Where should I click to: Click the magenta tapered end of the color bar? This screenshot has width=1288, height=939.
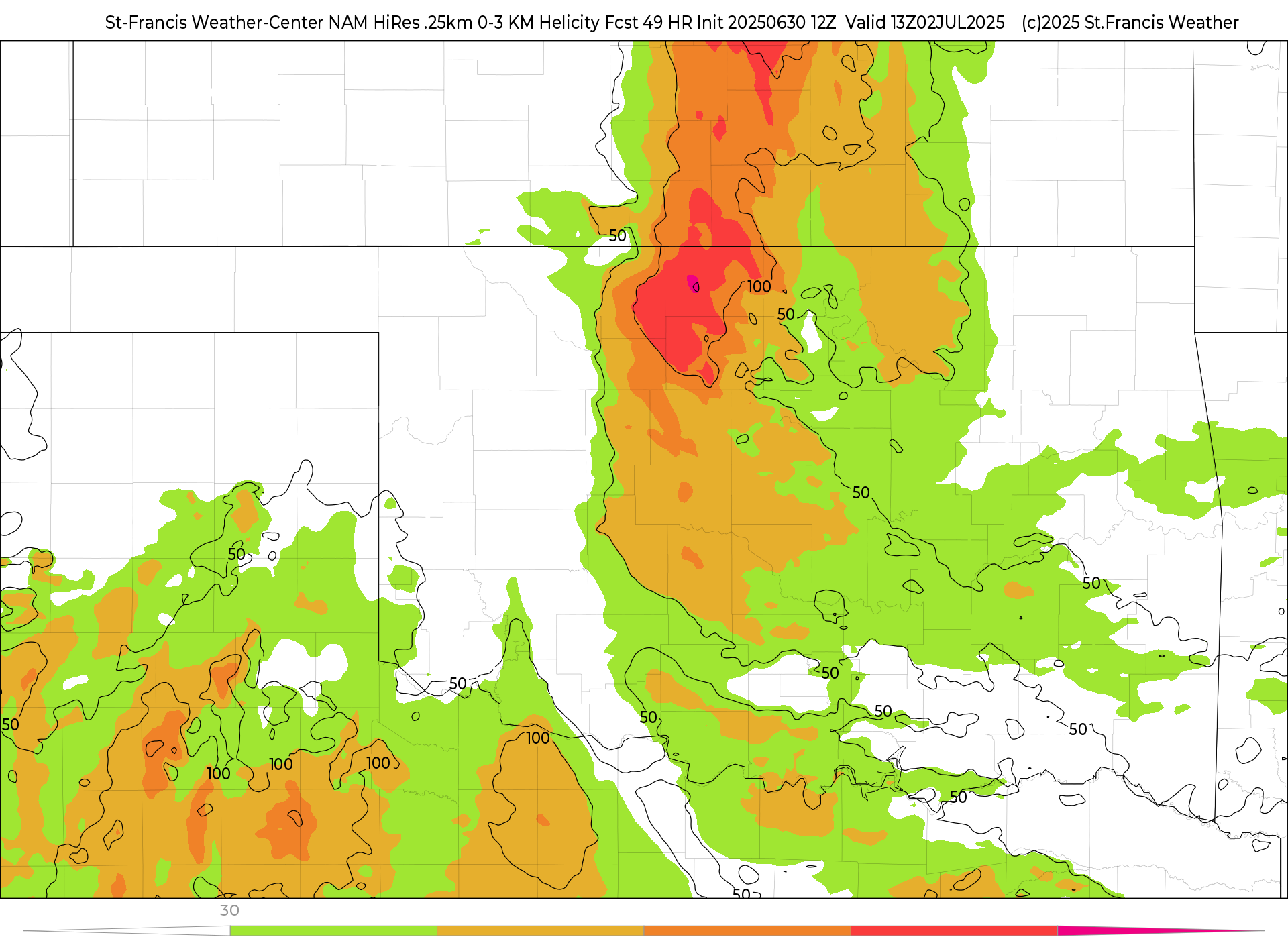(x=1161, y=930)
